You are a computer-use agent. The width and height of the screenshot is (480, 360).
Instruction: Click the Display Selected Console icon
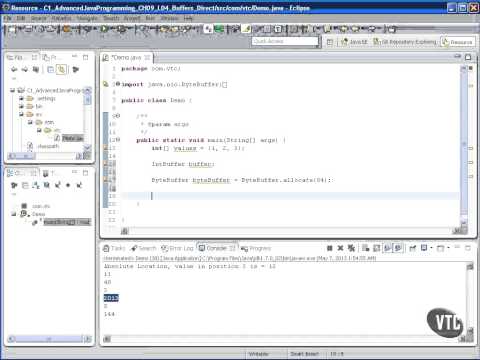click(x=424, y=248)
